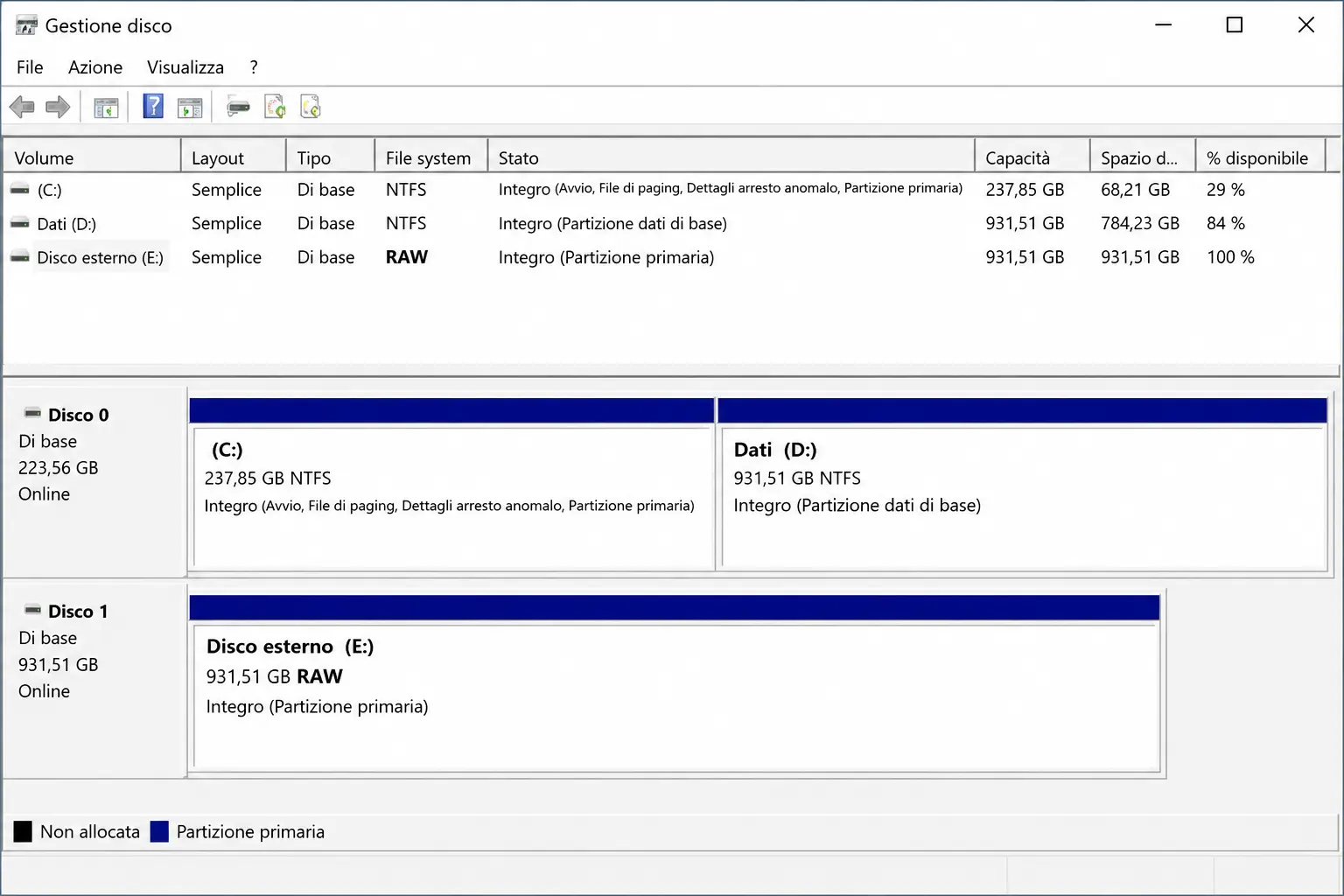Viewport: 1344px width, 896px height.
Task: Click the drive icon beside Disco esterno (E:)
Action: coord(19,257)
